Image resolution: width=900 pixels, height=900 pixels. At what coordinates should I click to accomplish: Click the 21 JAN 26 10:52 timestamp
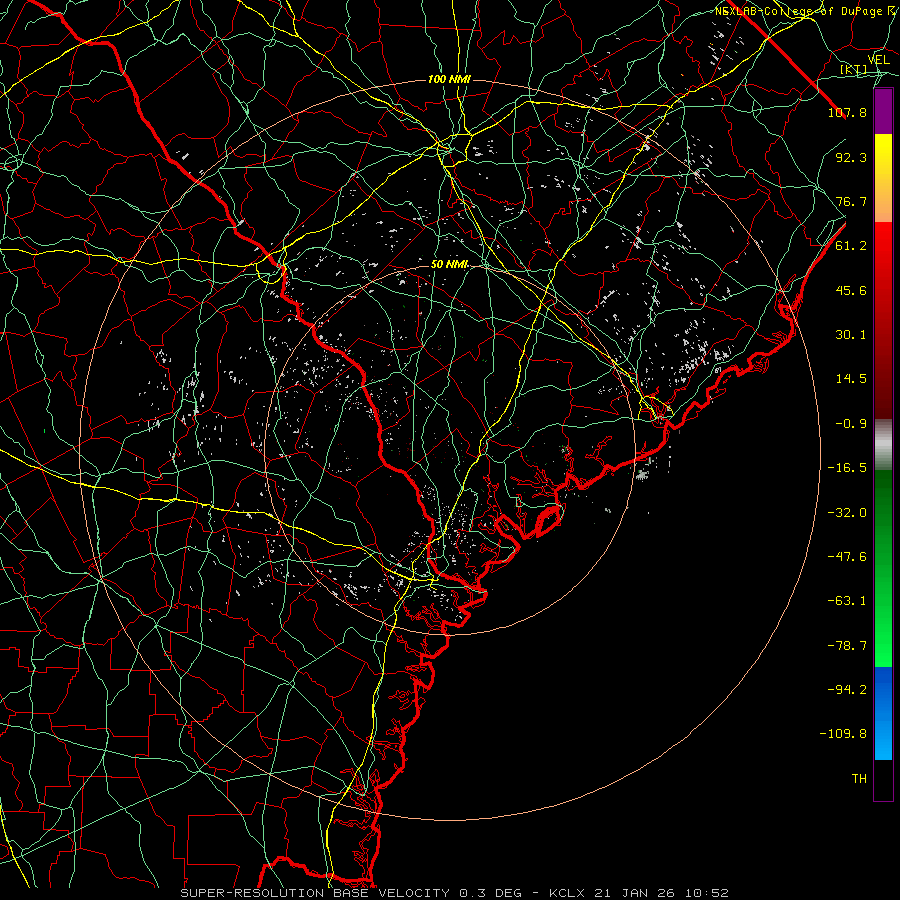pyautogui.click(x=664, y=893)
